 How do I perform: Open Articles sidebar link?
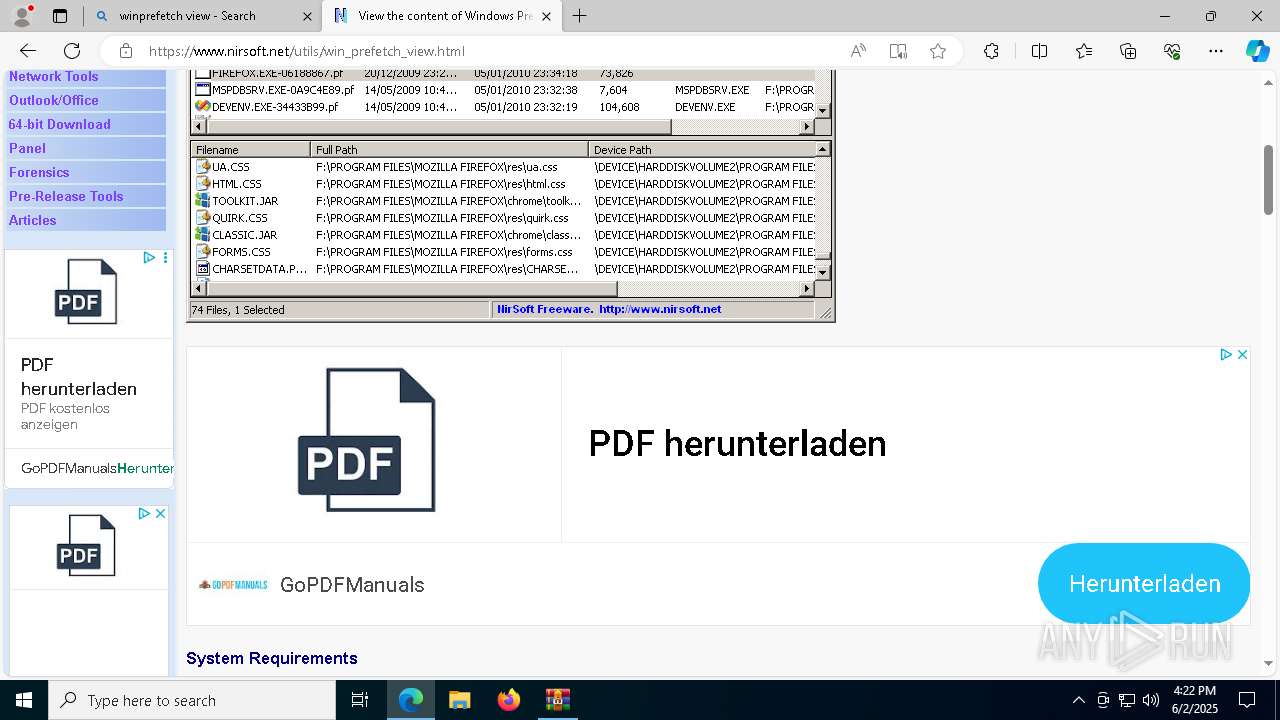pyautogui.click(x=33, y=220)
